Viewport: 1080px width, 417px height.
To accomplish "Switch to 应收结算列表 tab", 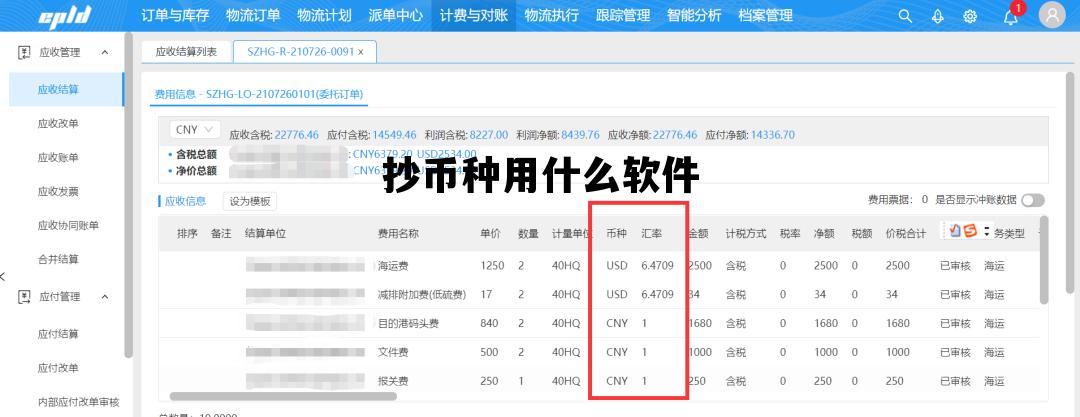I will coord(186,52).
